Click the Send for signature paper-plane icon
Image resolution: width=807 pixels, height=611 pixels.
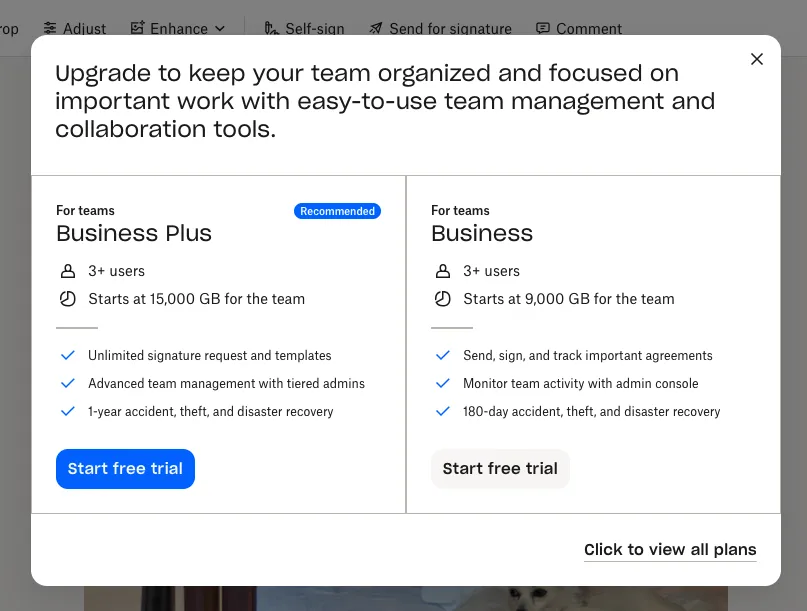point(375,28)
